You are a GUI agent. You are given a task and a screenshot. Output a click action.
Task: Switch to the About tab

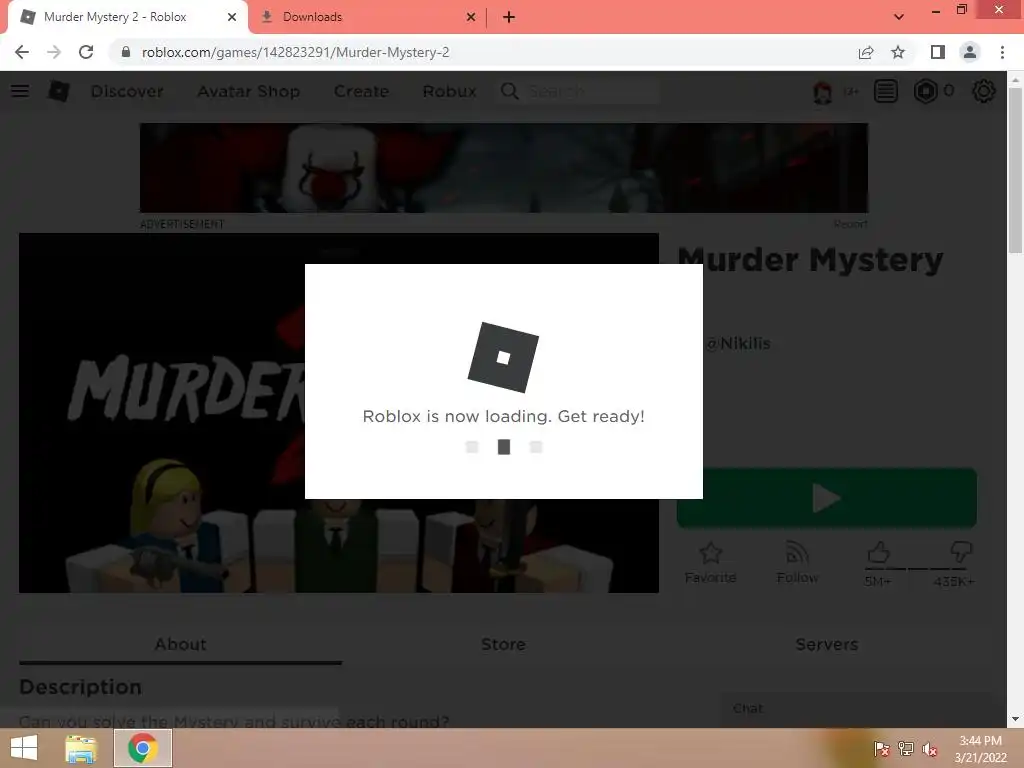pyautogui.click(x=180, y=645)
